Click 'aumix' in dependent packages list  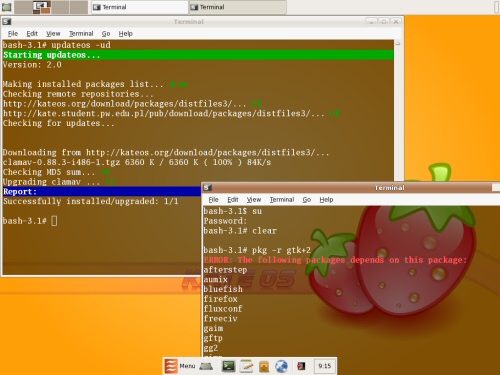(x=216, y=280)
